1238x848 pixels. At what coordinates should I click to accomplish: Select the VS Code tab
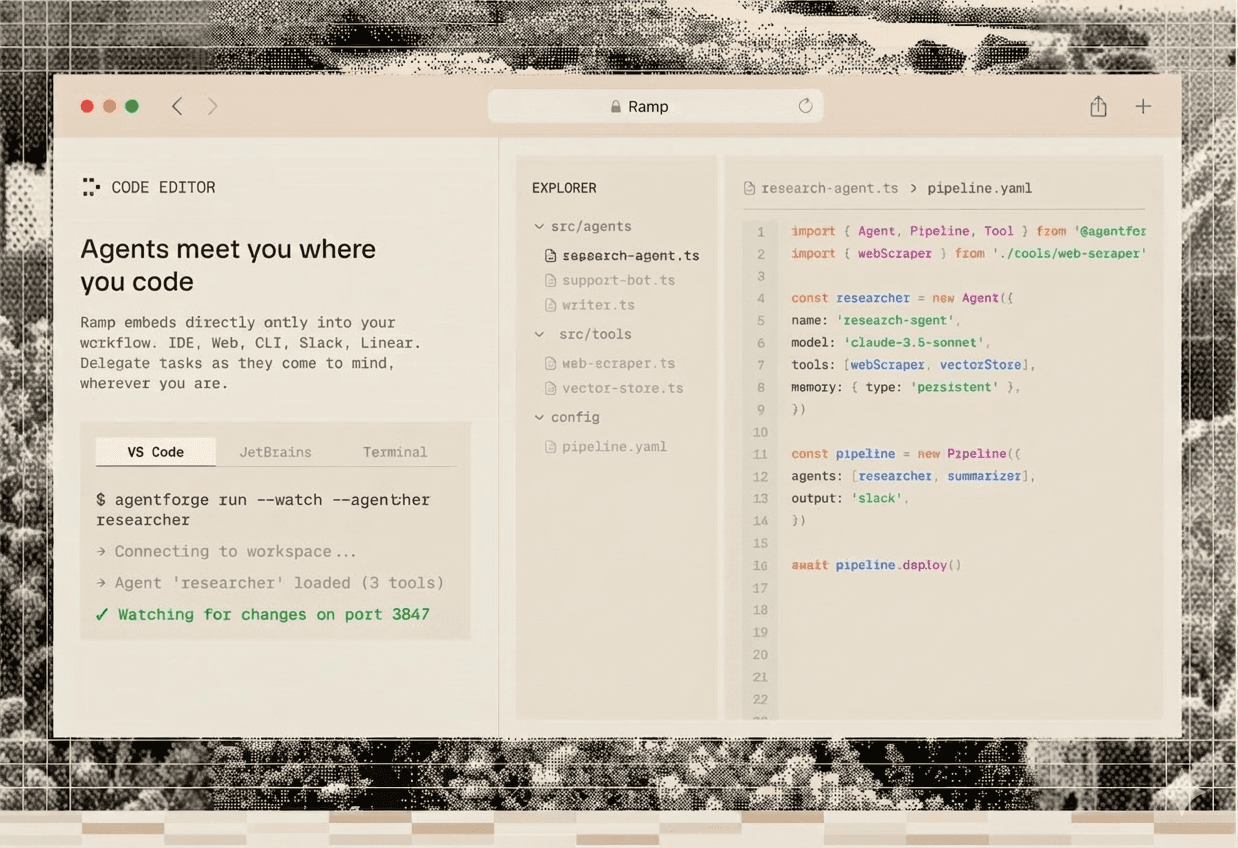156,452
